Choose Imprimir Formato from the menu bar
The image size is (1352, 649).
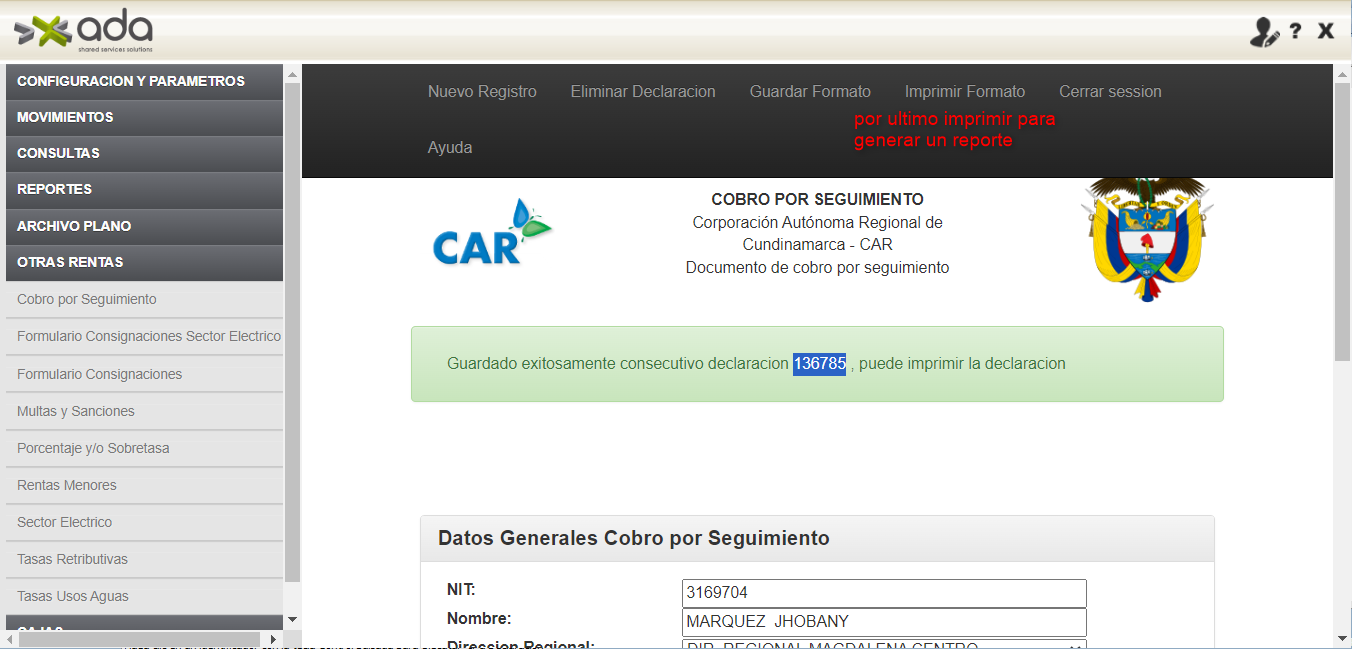(964, 91)
